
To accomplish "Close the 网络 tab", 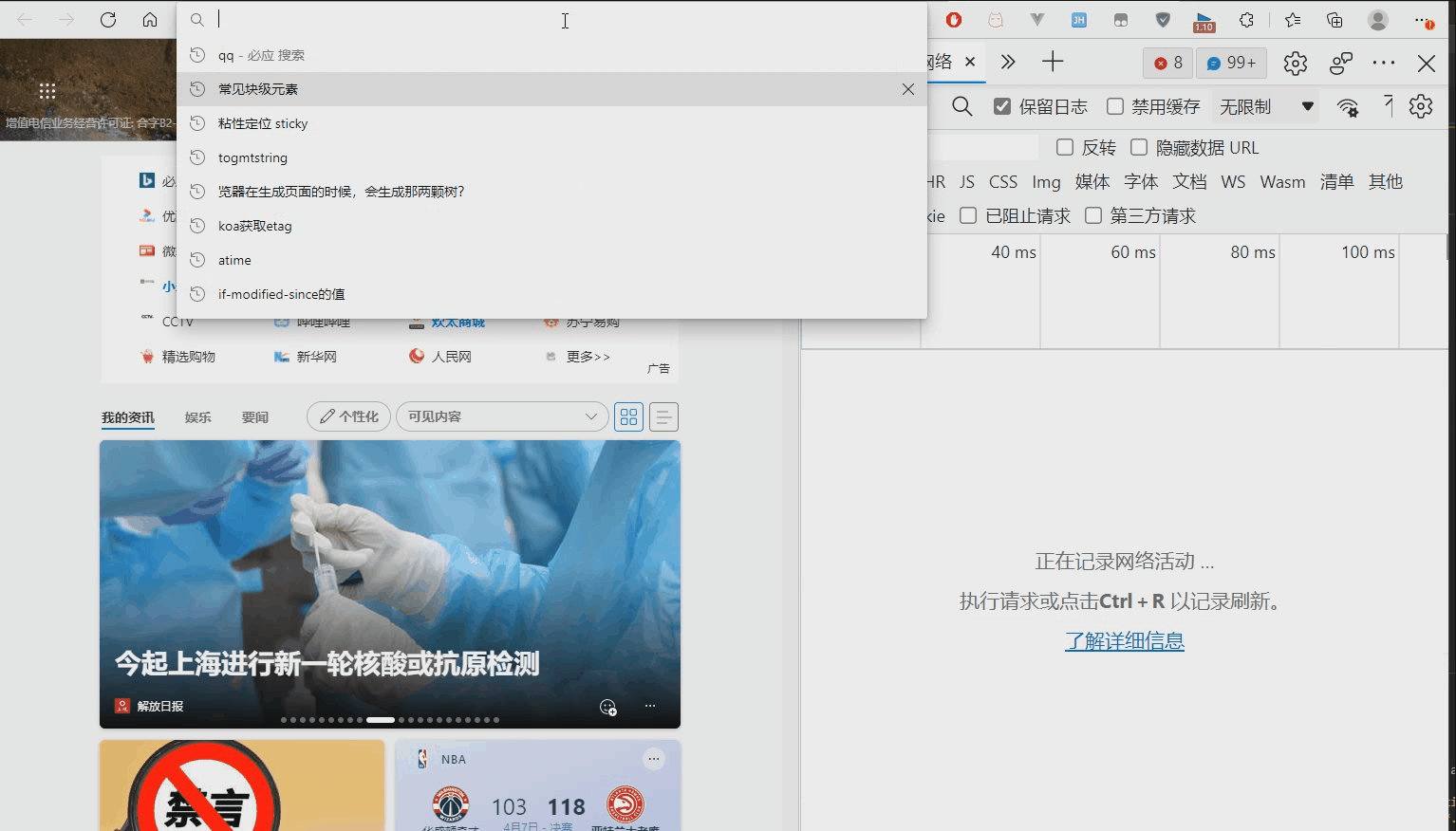I will pyautogui.click(x=970, y=62).
